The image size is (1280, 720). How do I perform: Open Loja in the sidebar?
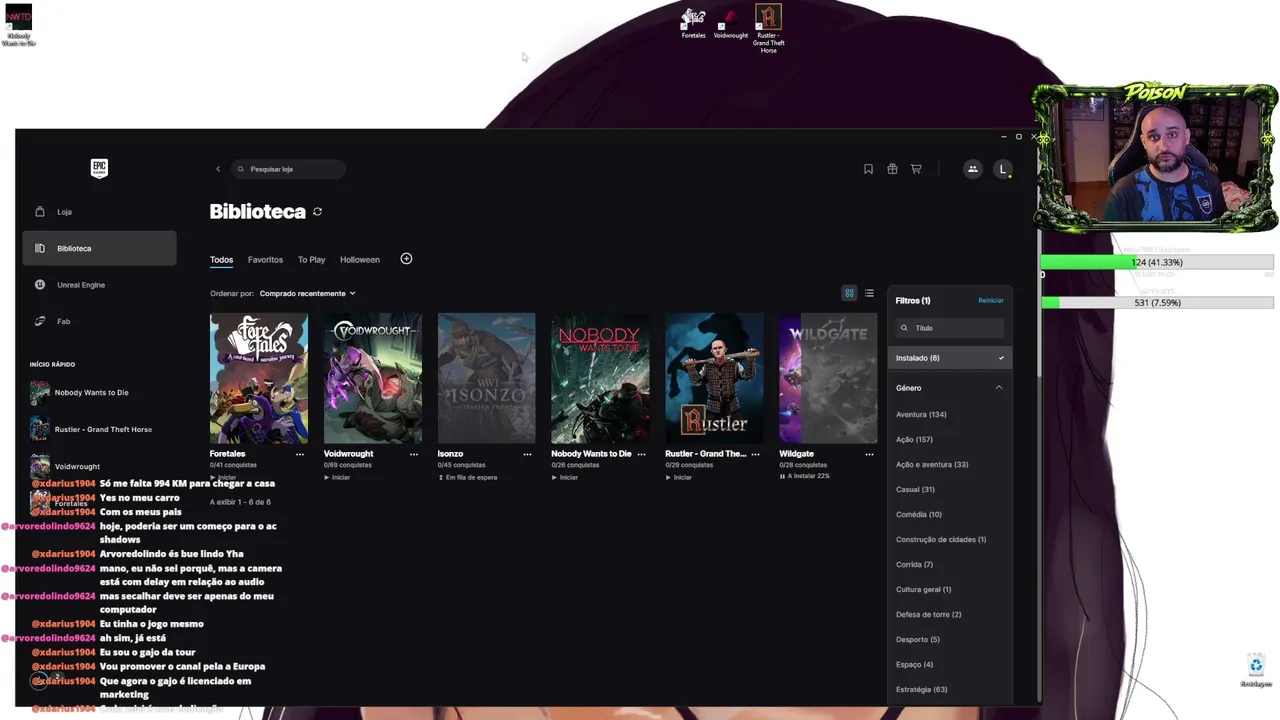pos(99,212)
